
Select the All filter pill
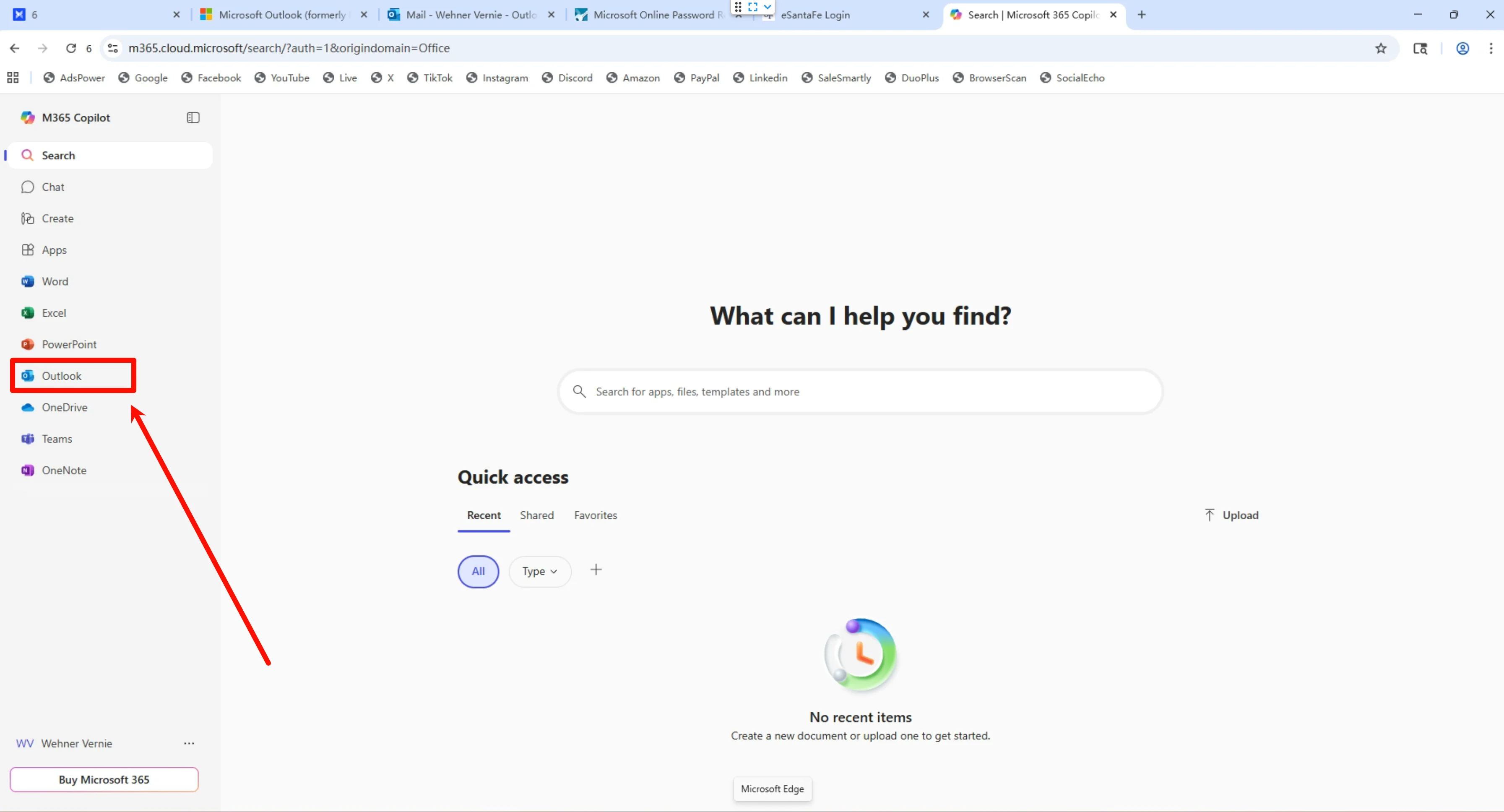click(x=478, y=572)
